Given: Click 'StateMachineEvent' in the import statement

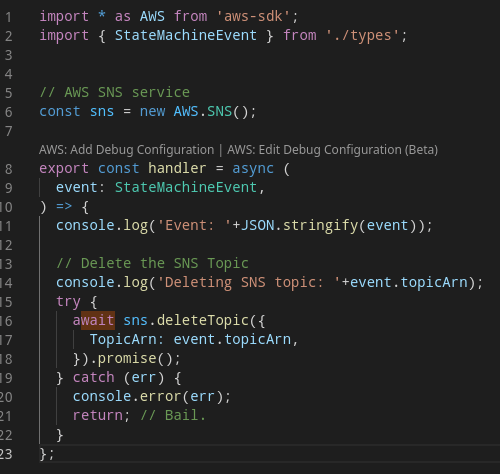Looking at the screenshot, I should tap(186, 35).
